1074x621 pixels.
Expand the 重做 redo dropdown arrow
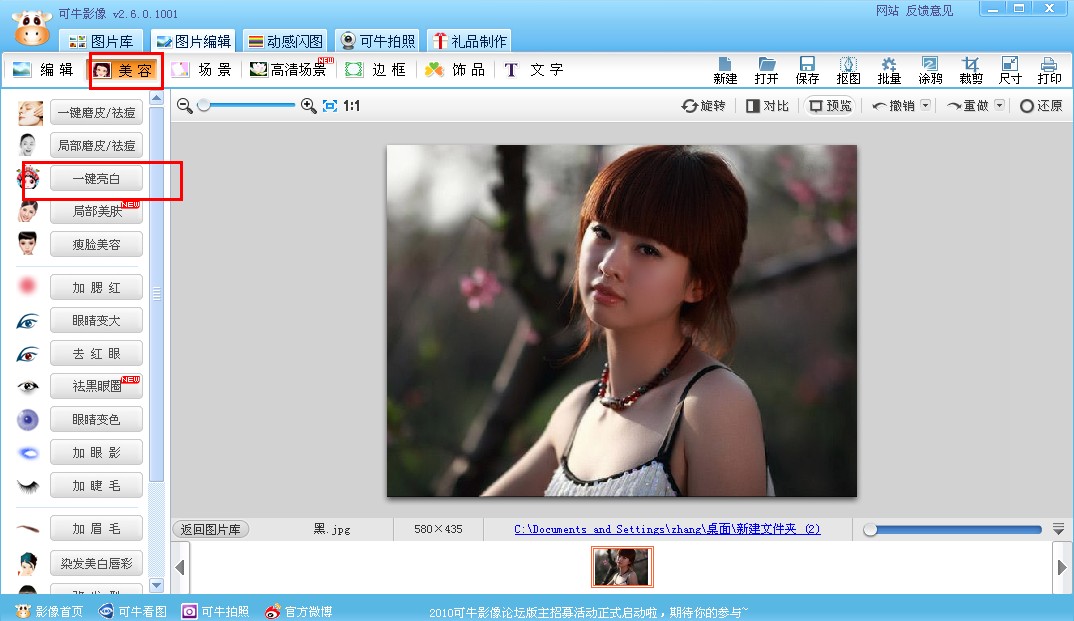point(999,105)
